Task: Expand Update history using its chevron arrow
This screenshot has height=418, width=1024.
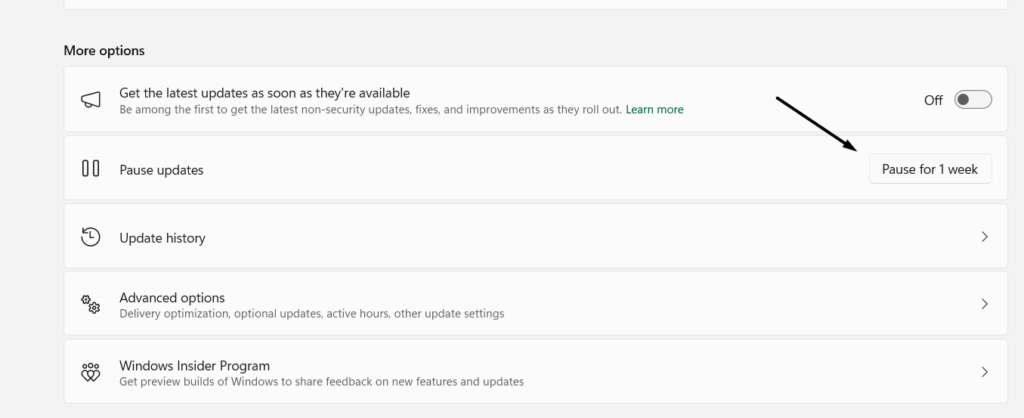Action: pos(985,237)
